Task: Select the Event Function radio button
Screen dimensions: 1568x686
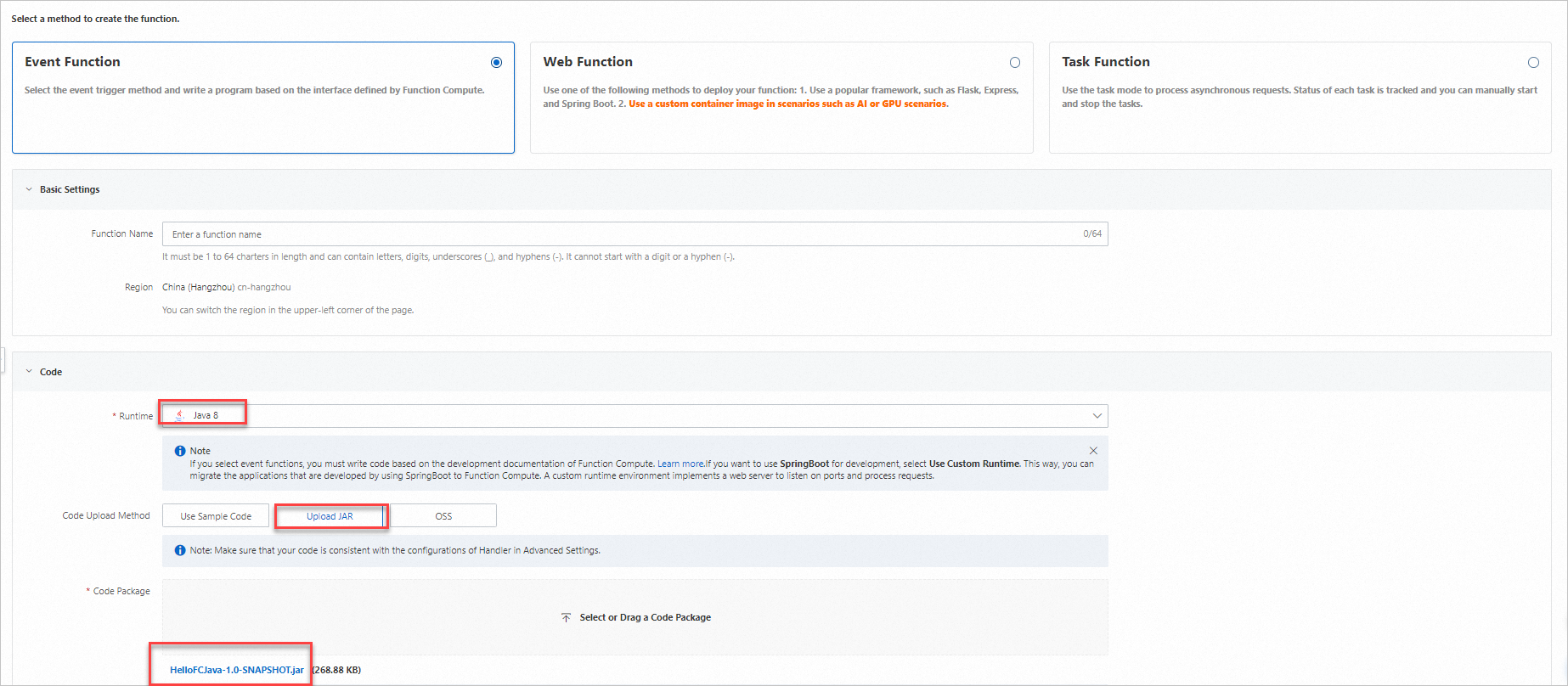Action: click(x=496, y=62)
